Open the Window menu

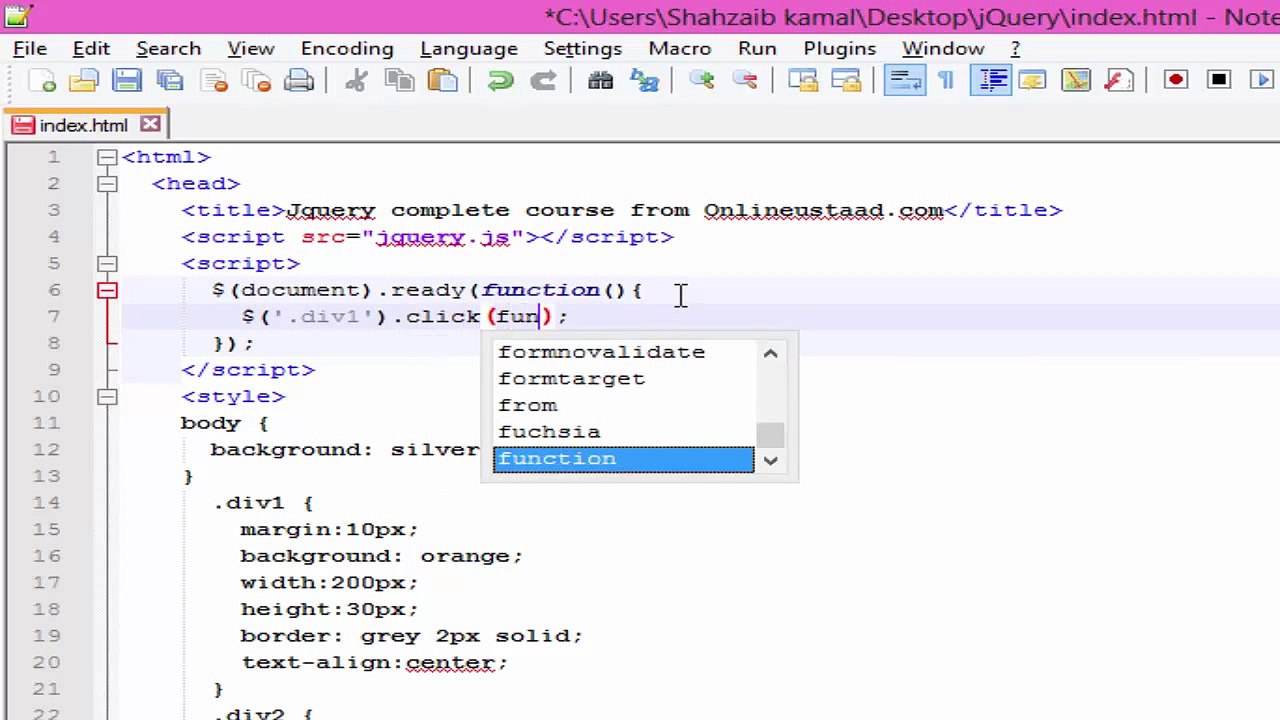click(x=943, y=48)
